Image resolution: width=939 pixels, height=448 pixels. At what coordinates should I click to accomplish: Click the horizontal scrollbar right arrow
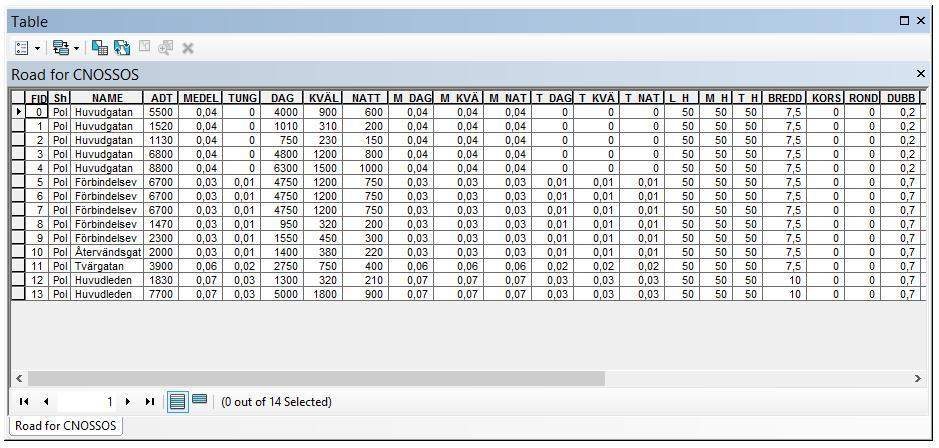coord(917,379)
